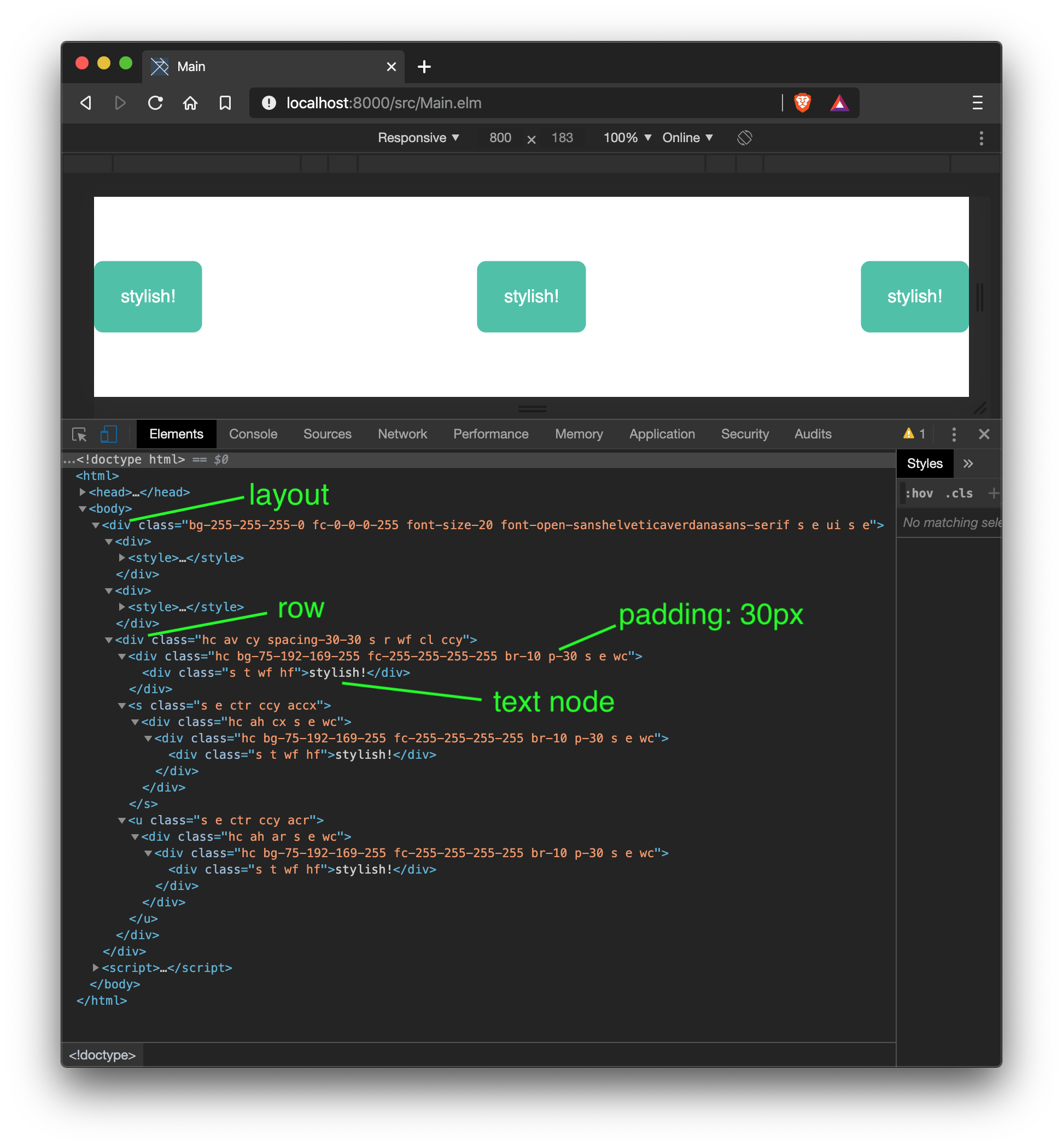This screenshot has width=1063, height=1148.
Task: Switch to the Network tab
Action: [x=402, y=434]
